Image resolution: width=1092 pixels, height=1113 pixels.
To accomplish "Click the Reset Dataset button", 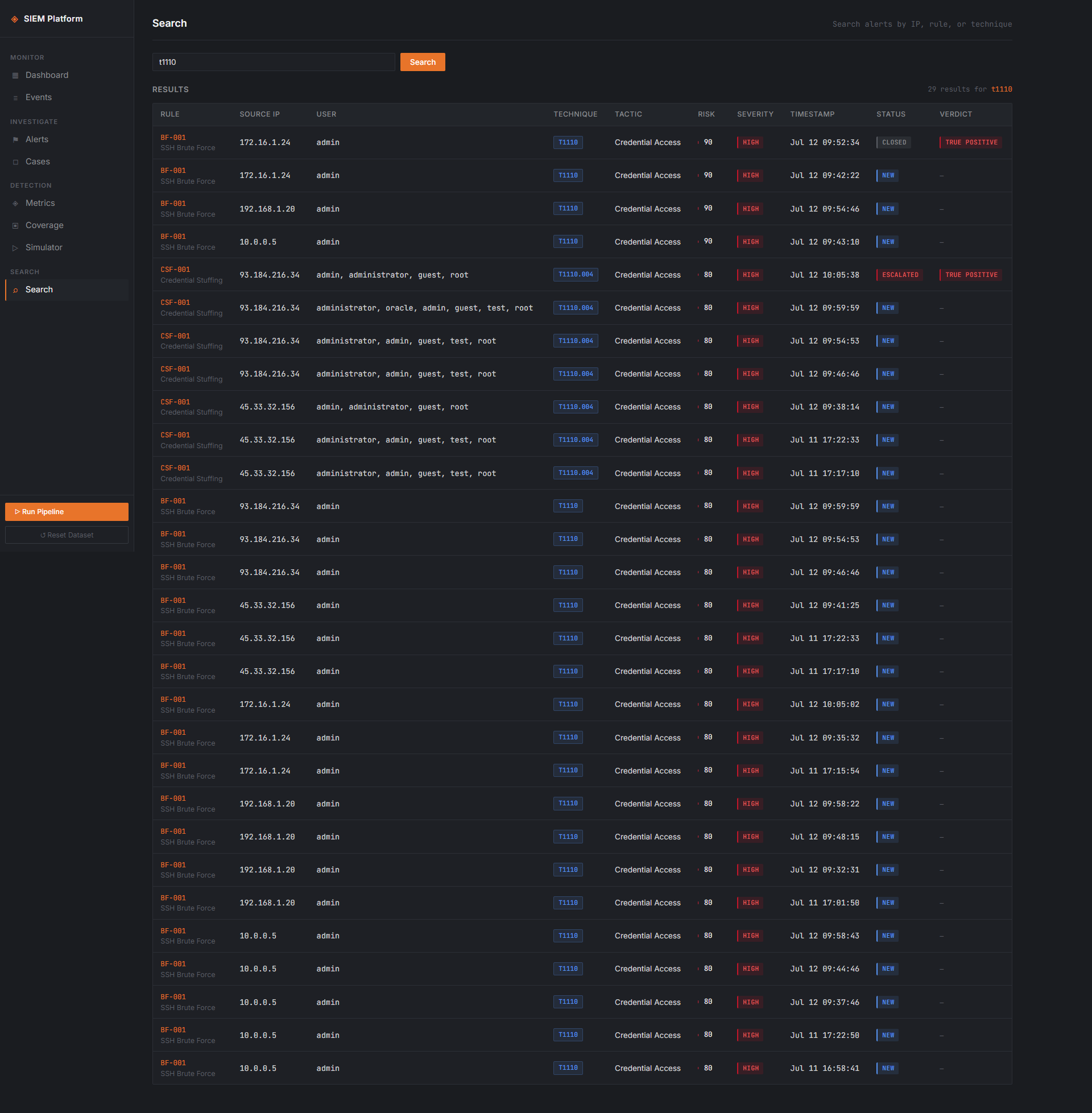I will (67, 535).
